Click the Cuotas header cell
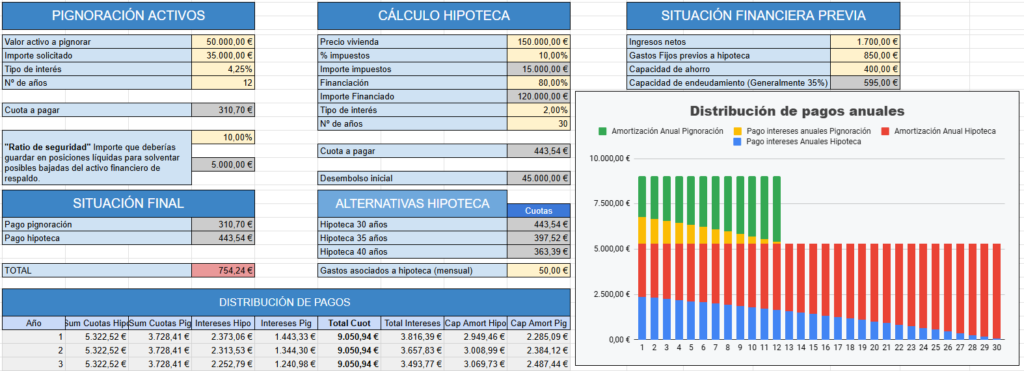Screen dimensions: 1024x371 pyautogui.click(x=539, y=210)
